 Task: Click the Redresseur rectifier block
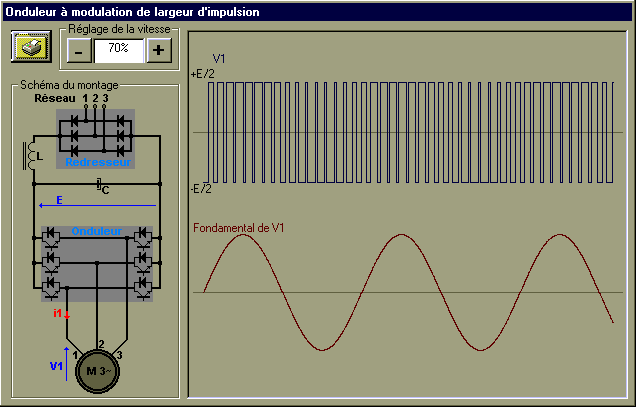point(95,139)
